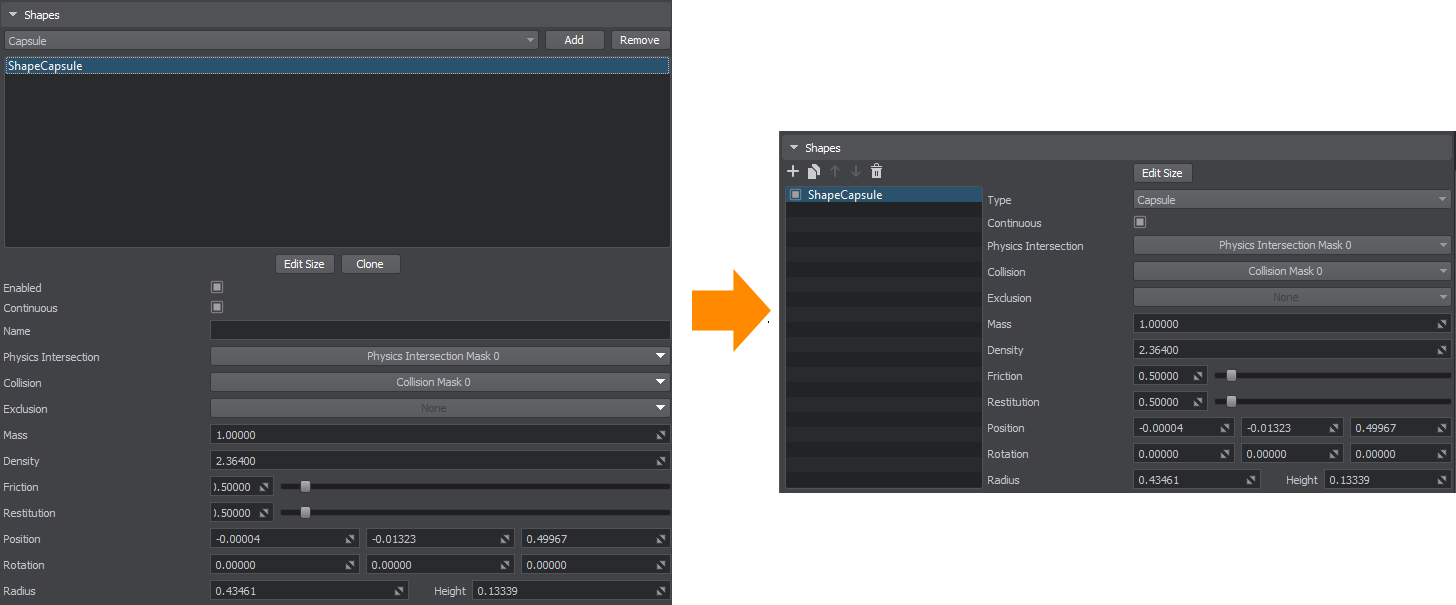Click the move shape down arrow icon
1456x605 pixels.
[855, 172]
